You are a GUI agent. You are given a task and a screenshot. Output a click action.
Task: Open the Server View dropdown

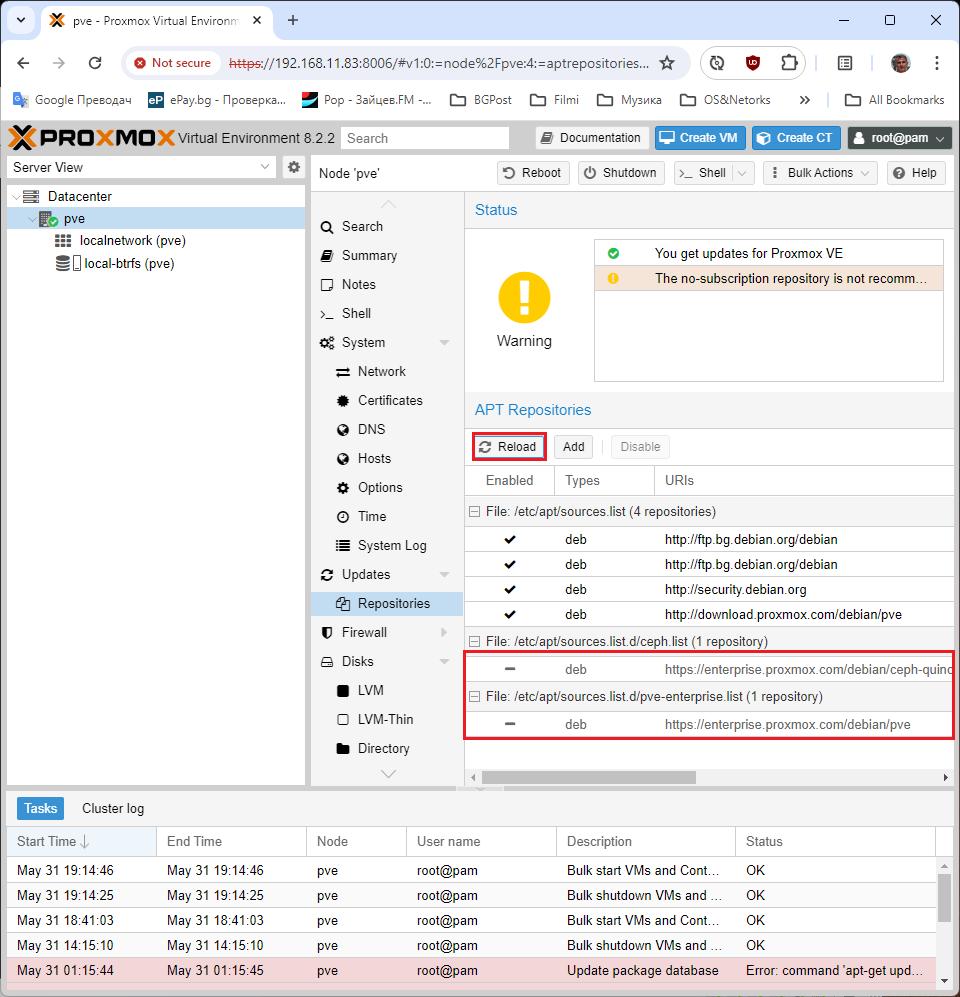click(142, 167)
